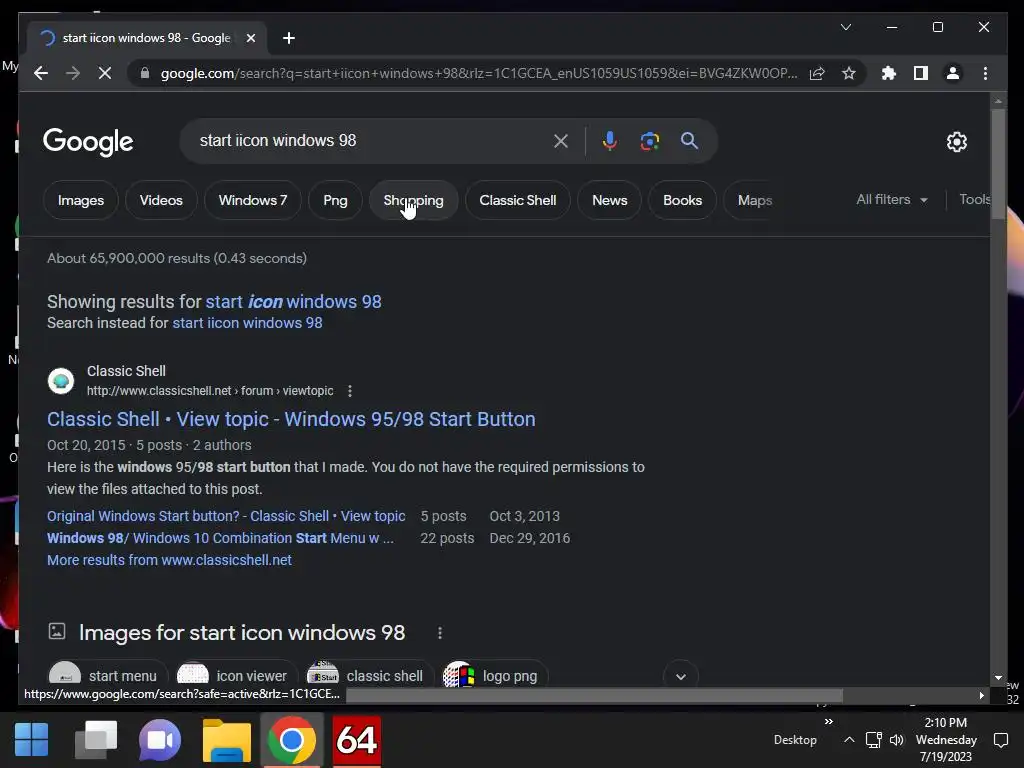Clear the search box text
The width and height of the screenshot is (1024, 768).
[x=560, y=140]
